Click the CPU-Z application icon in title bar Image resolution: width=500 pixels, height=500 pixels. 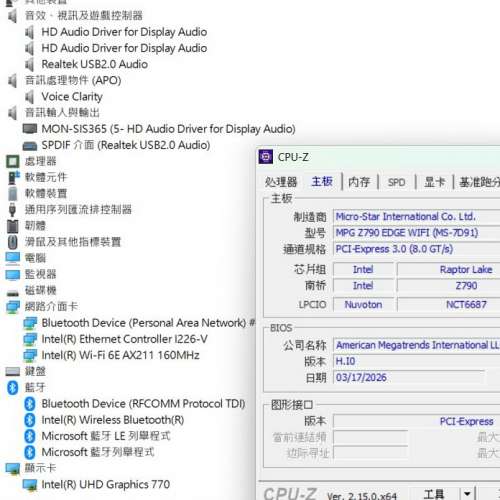[266, 157]
